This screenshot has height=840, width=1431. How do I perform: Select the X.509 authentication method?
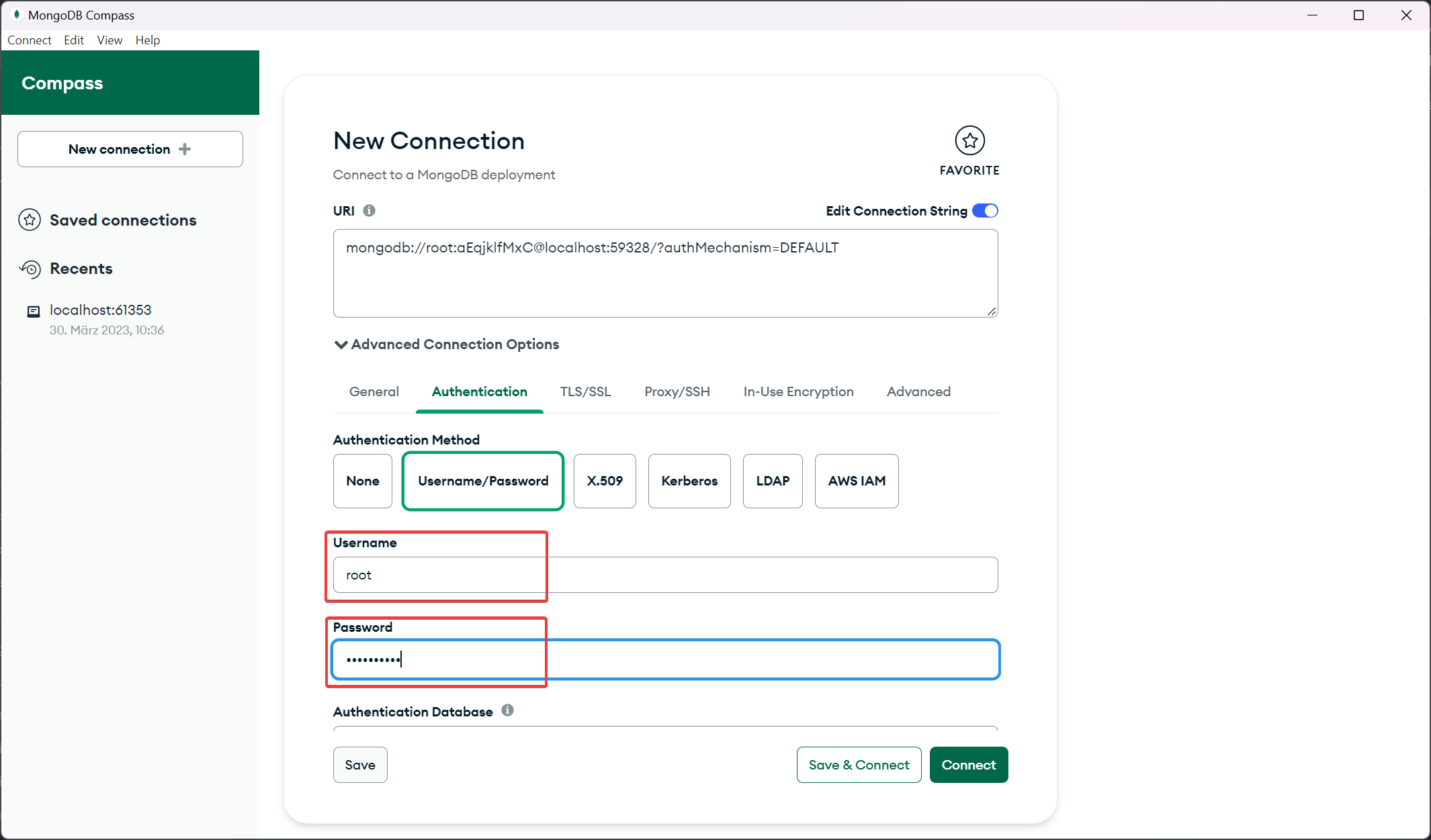pyautogui.click(x=605, y=480)
